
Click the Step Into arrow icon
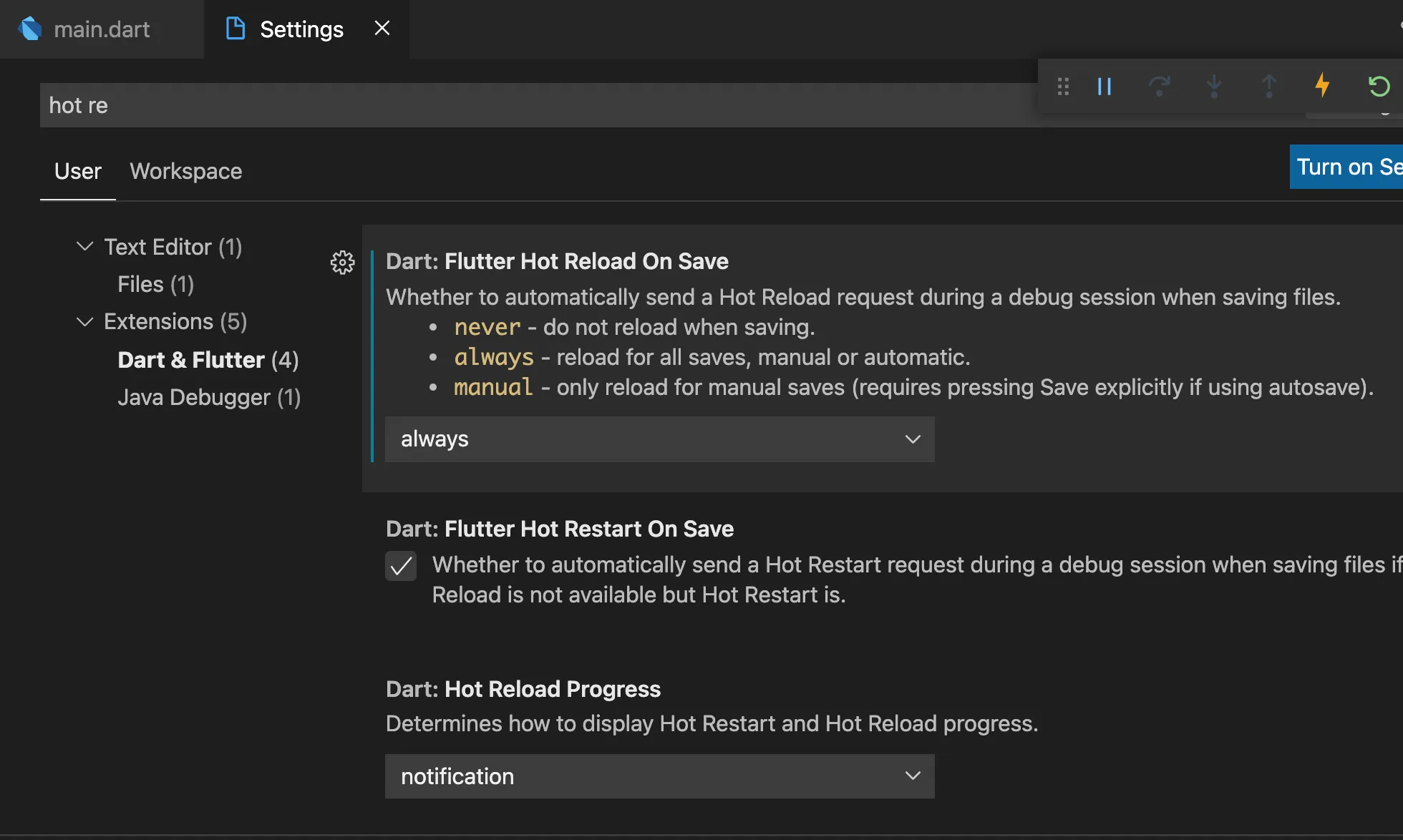pyautogui.click(x=1214, y=87)
